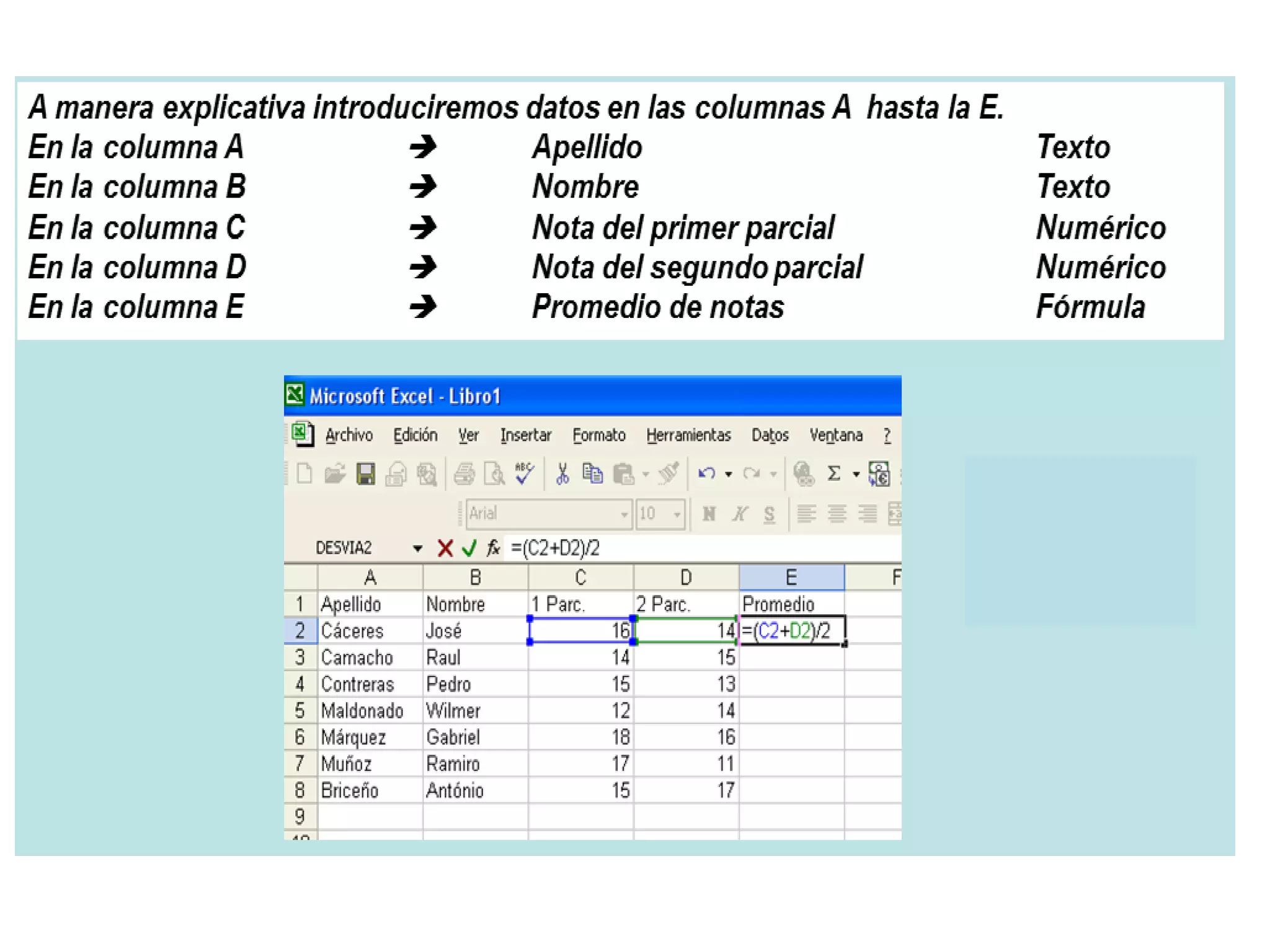The image size is (1270, 952).
Task: Open the Herramientas menu
Action: (x=688, y=436)
